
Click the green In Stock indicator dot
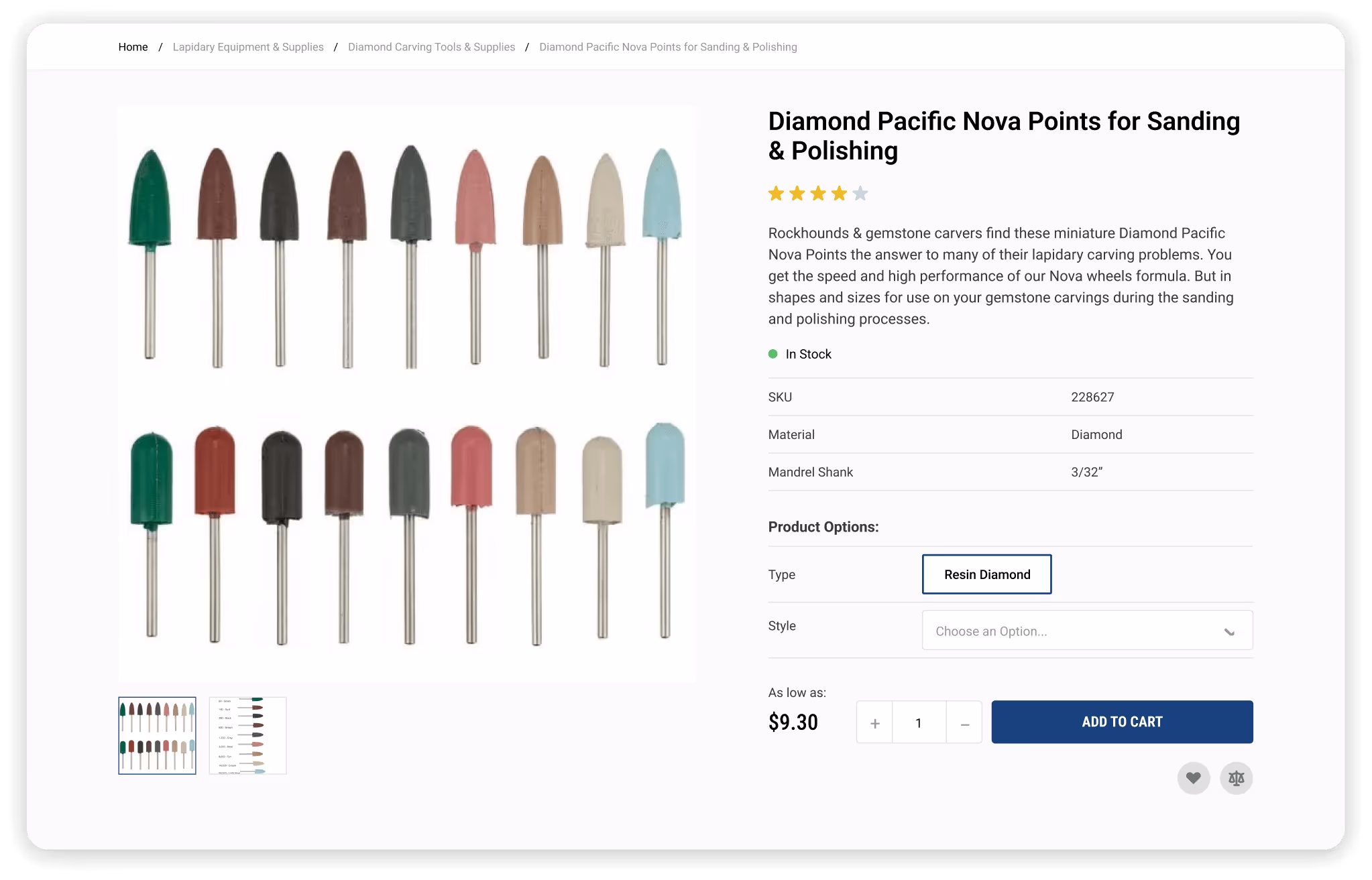773,353
